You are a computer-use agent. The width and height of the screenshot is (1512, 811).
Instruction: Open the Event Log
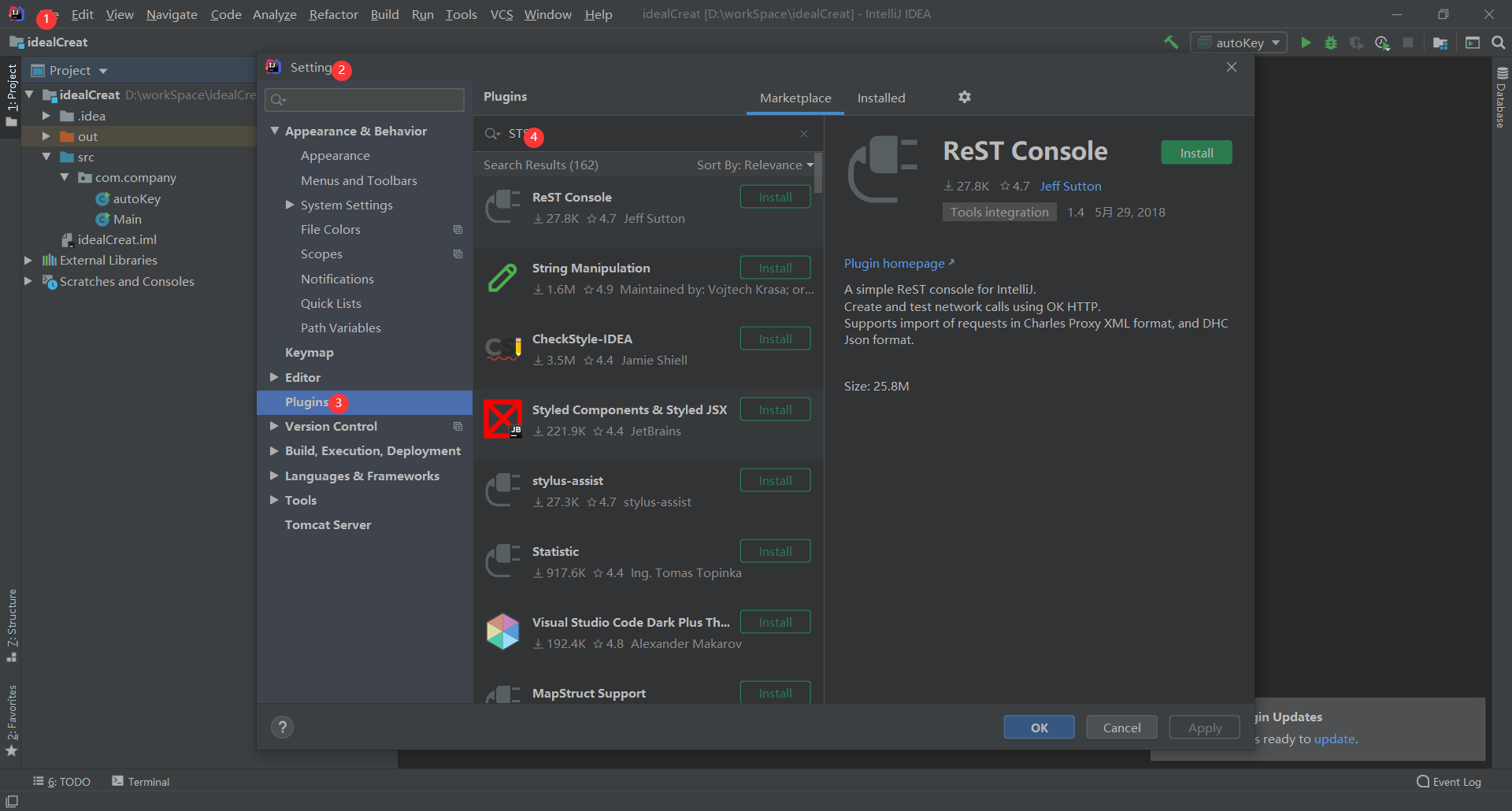[1449, 782]
